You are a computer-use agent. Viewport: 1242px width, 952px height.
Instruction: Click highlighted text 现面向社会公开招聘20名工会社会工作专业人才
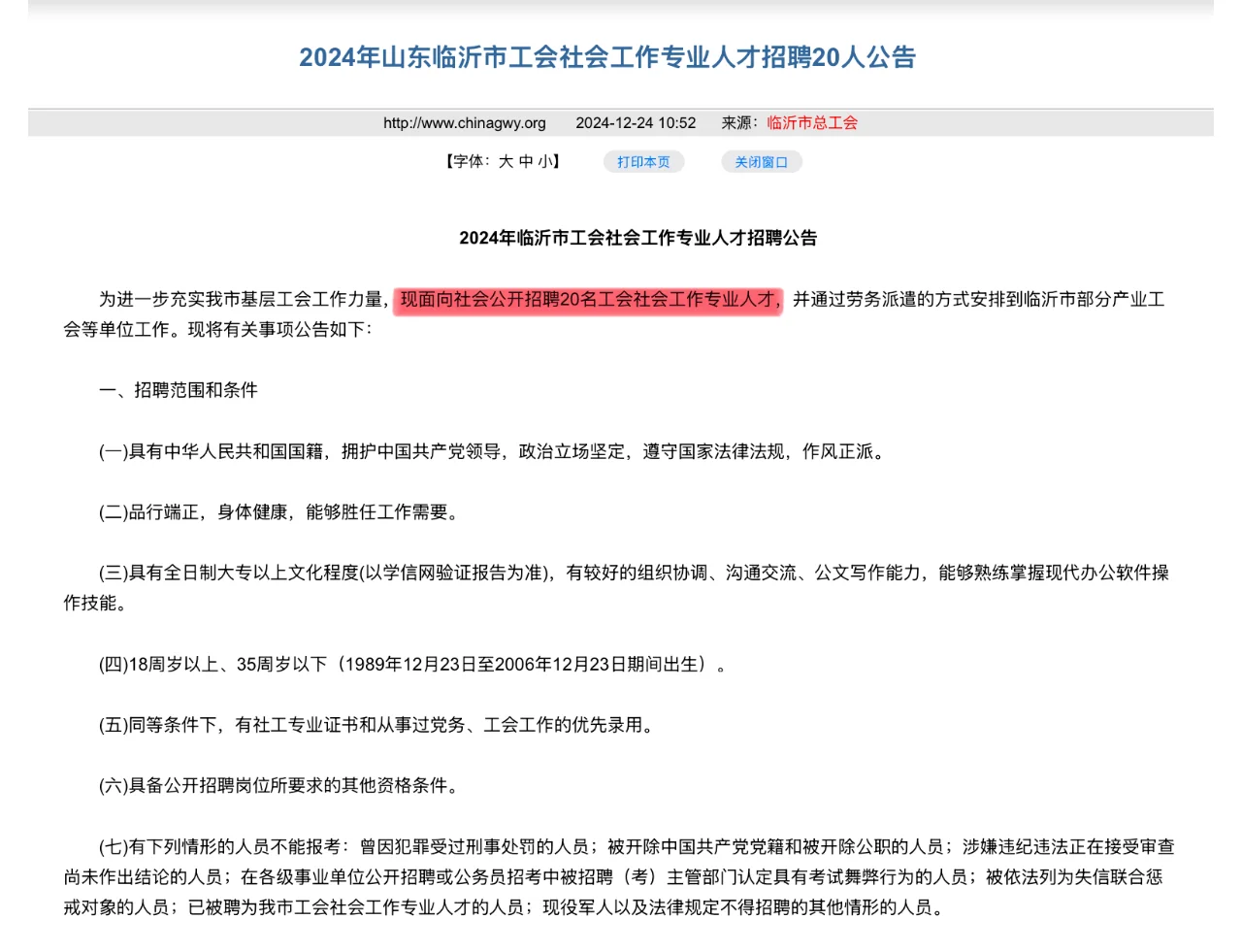588,300
